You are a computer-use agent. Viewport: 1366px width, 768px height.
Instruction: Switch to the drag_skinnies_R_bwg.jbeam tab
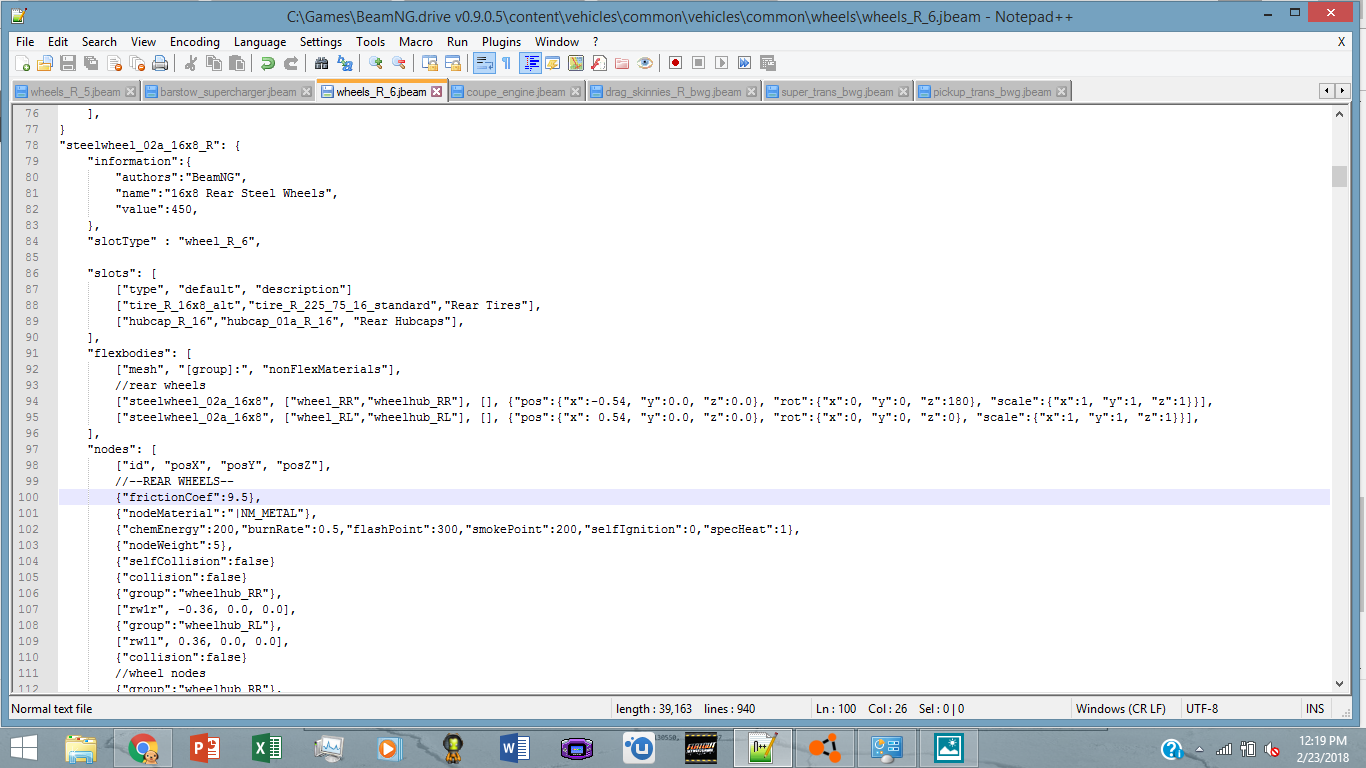673,92
